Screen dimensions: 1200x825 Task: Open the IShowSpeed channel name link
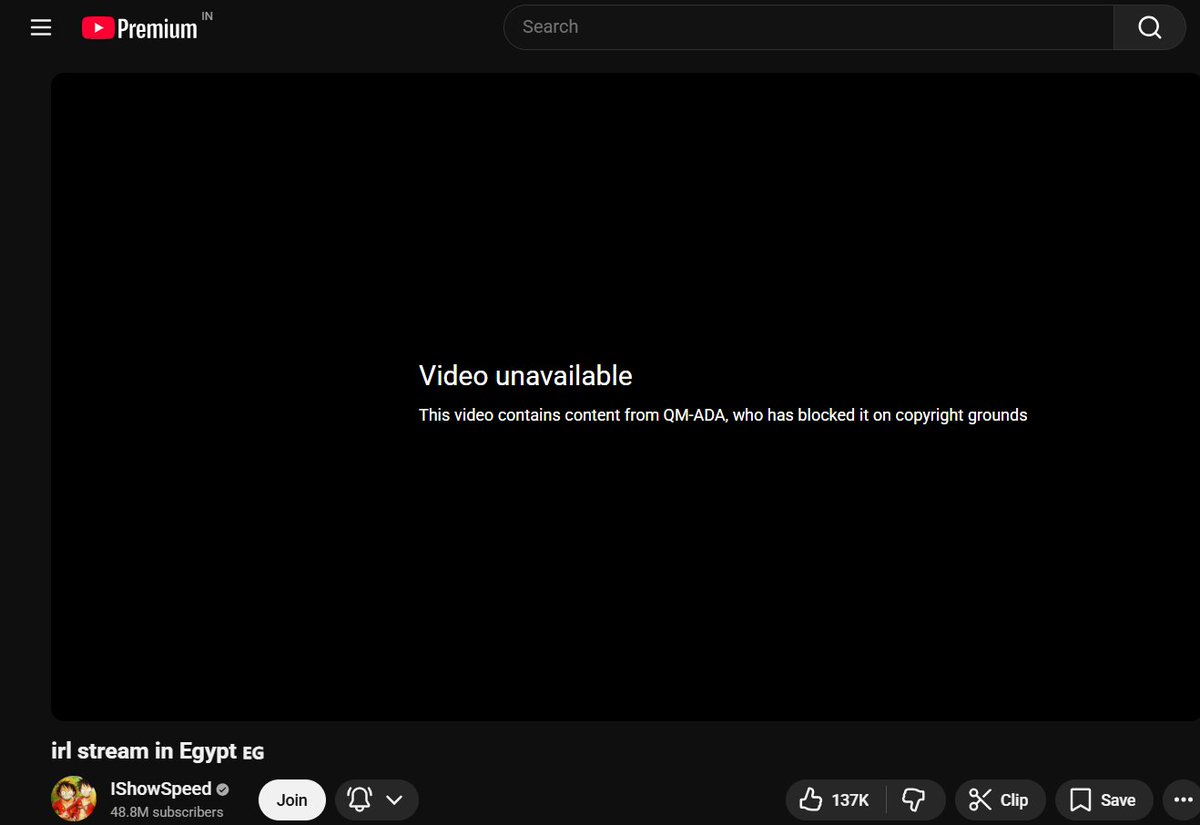pyautogui.click(x=160, y=789)
